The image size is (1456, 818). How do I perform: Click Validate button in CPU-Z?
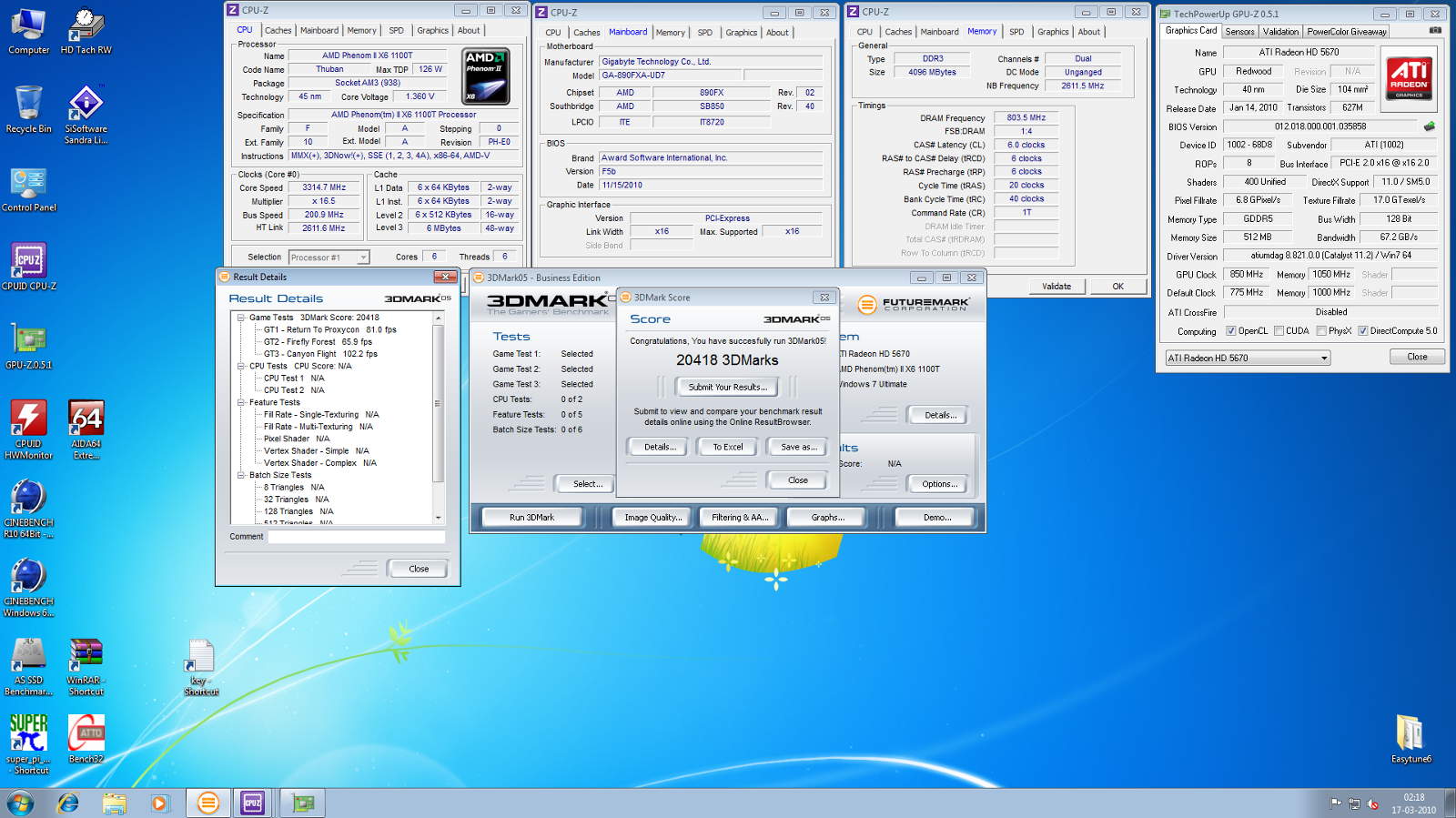point(1057,287)
